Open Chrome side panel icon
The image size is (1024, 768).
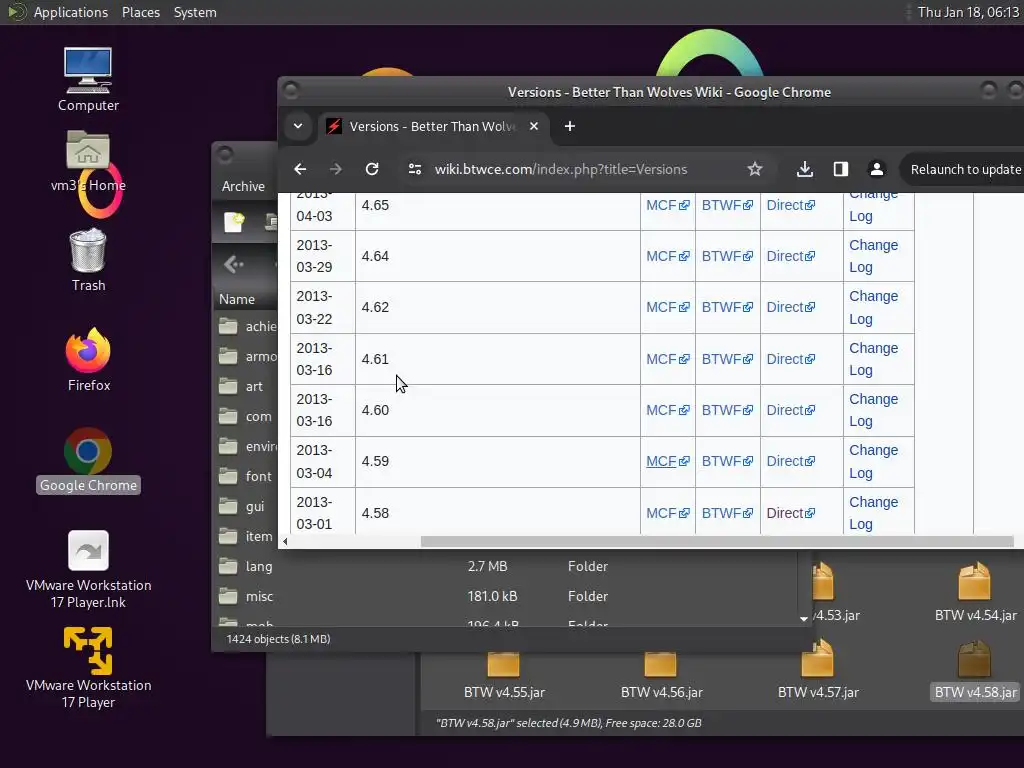(840, 169)
